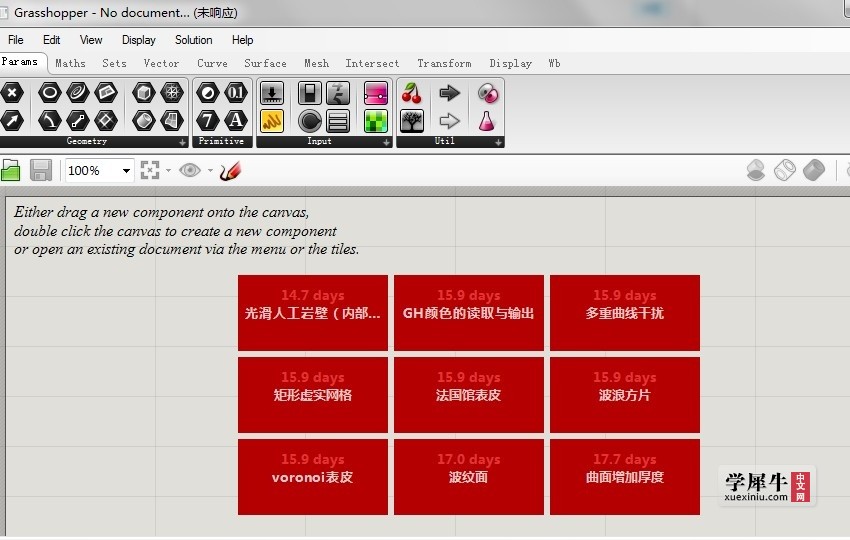Open the tree Param Viewer icon
Viewport: 850px width, 540px height.
tap(412, 121)
